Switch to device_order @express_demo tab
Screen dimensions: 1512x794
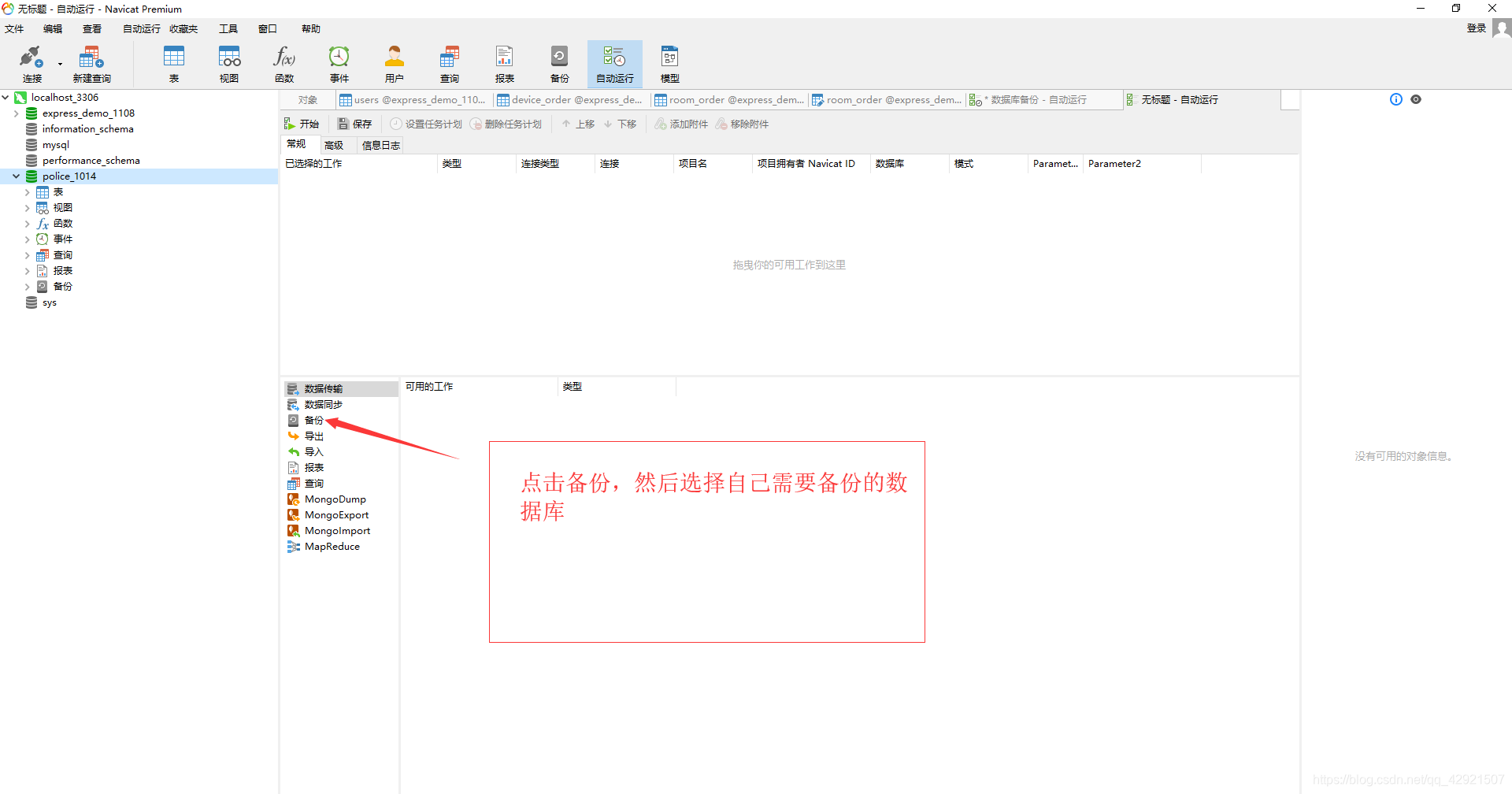click(x=570, y=100)
